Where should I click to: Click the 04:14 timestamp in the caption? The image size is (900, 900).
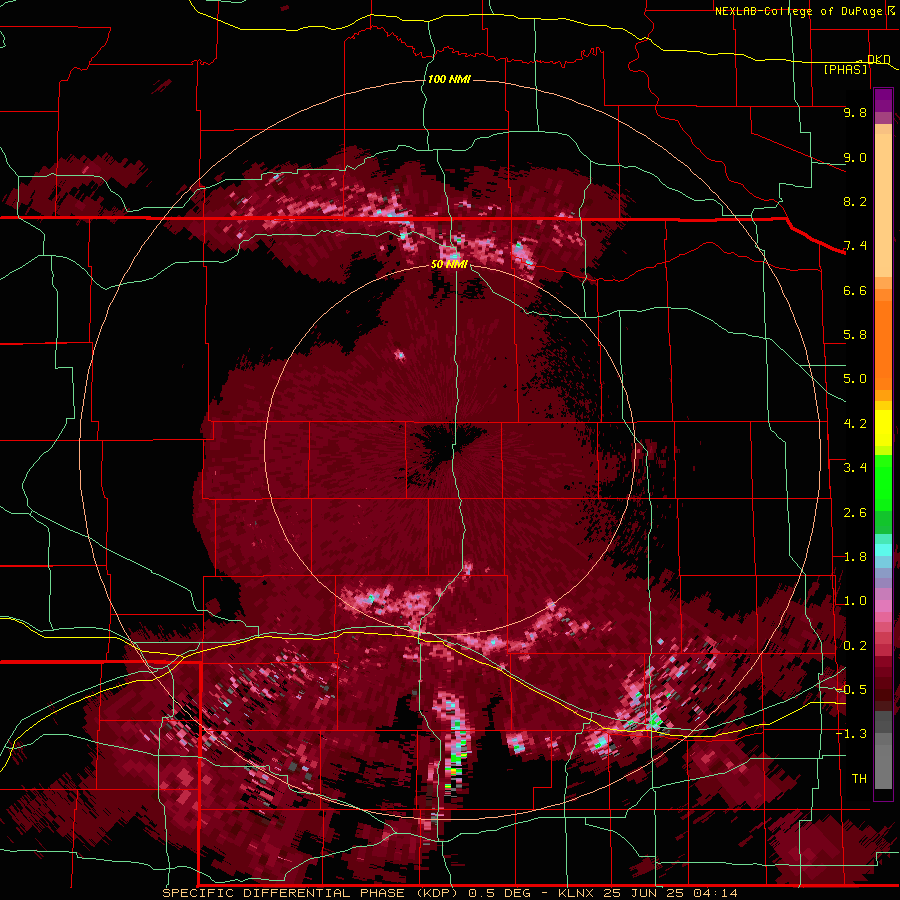point(715,893)
